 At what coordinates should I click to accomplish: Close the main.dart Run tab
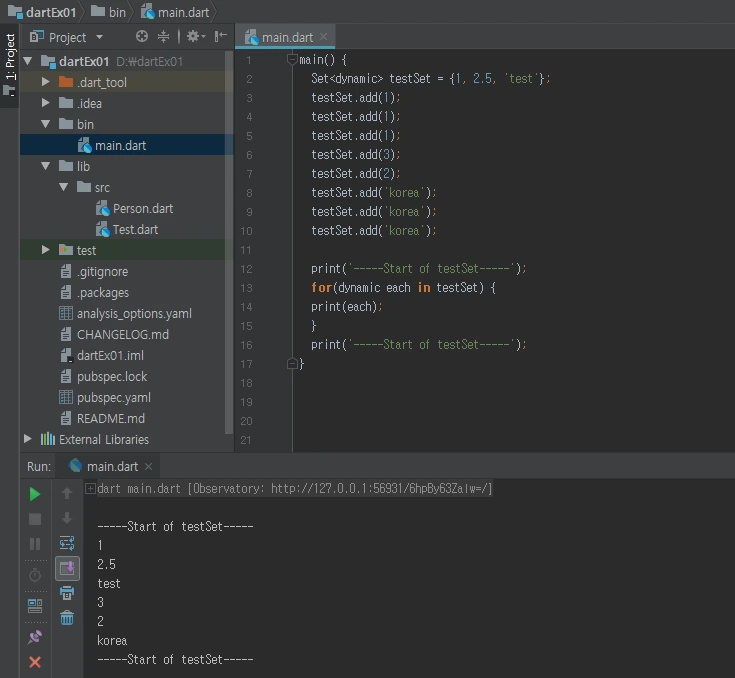coord(149,467)
